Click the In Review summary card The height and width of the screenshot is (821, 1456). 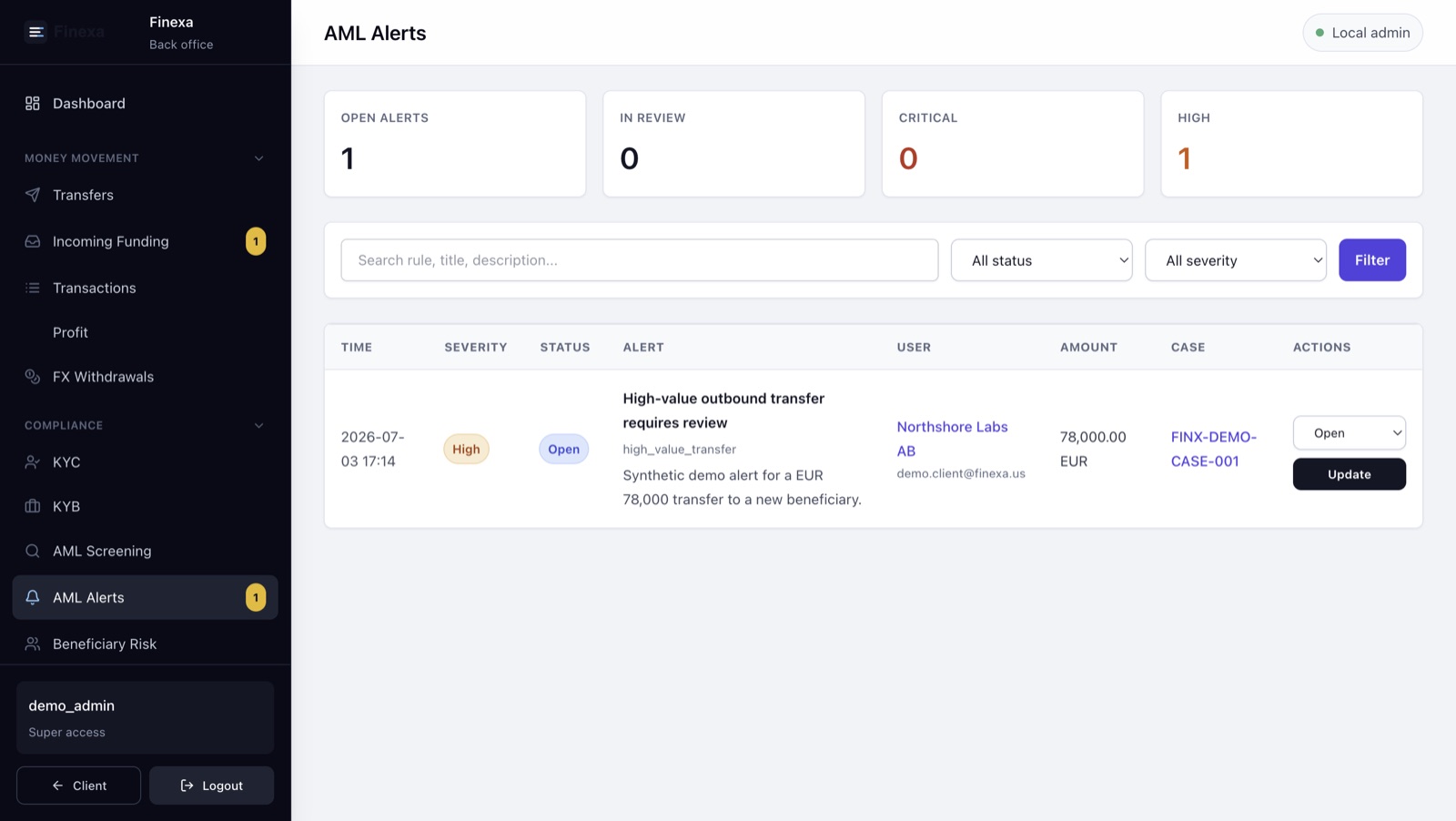point(733,144)
